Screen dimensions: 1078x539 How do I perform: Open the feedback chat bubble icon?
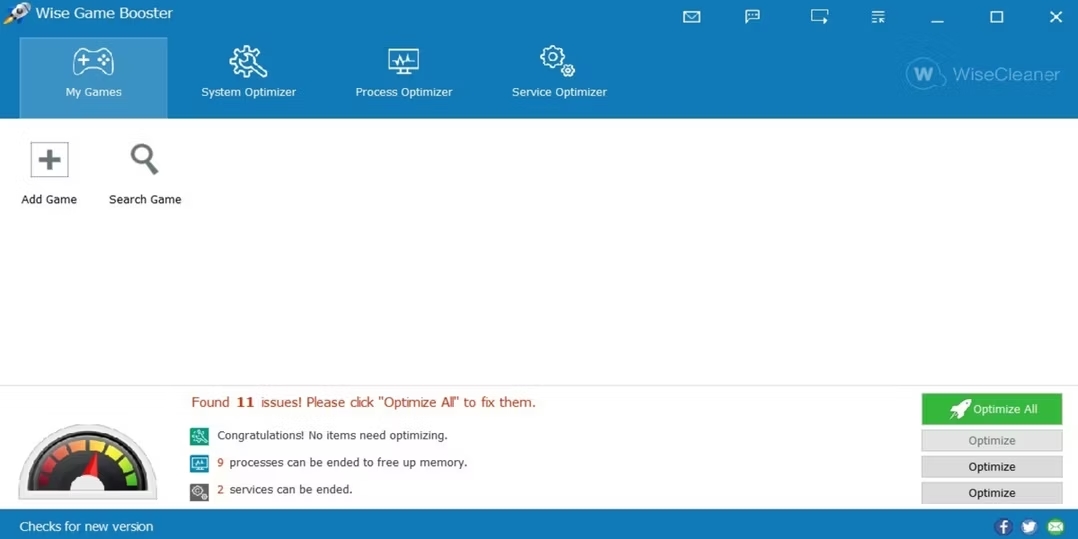point(753,16)
